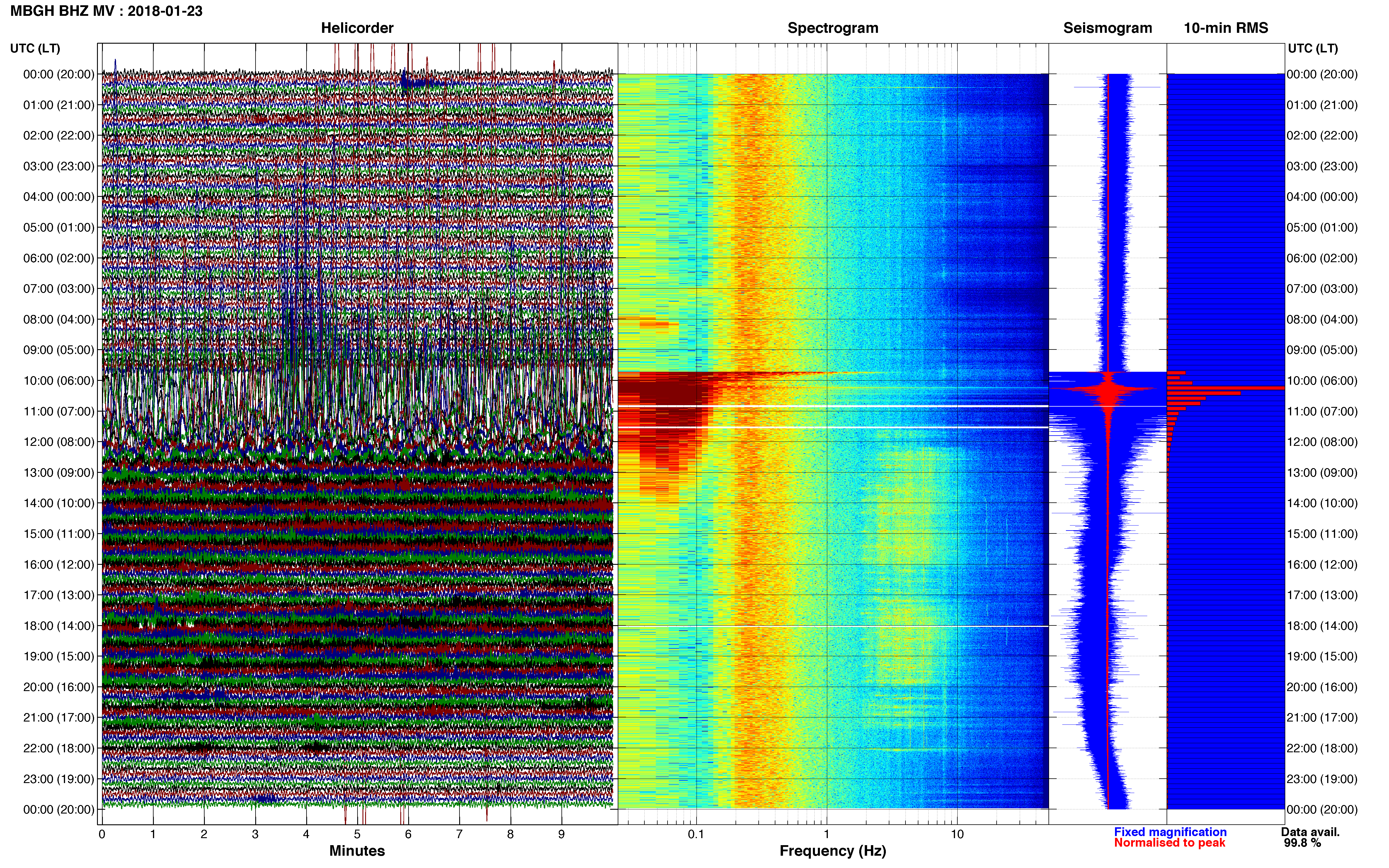Click the '5' minute tick label
Image resolution: width=1389 pixels, height=868 pixels.
coord(357,834)
